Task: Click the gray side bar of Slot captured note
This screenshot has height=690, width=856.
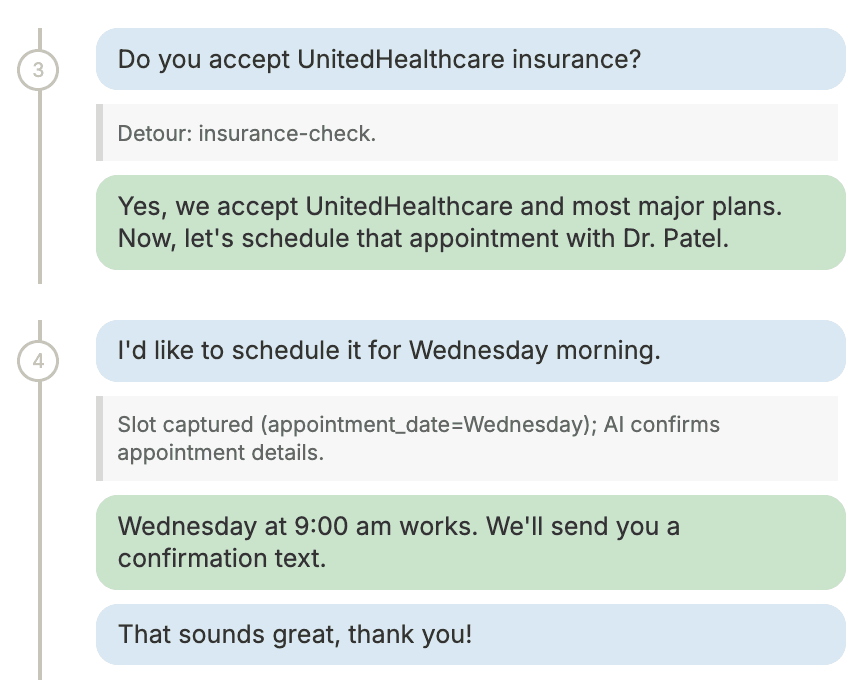Action: [x=99, y=438]
